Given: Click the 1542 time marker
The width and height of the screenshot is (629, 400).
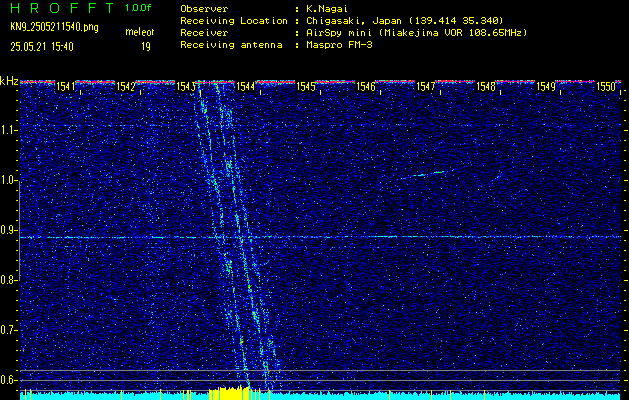Looking at the screenshot, I should point(125,86).
